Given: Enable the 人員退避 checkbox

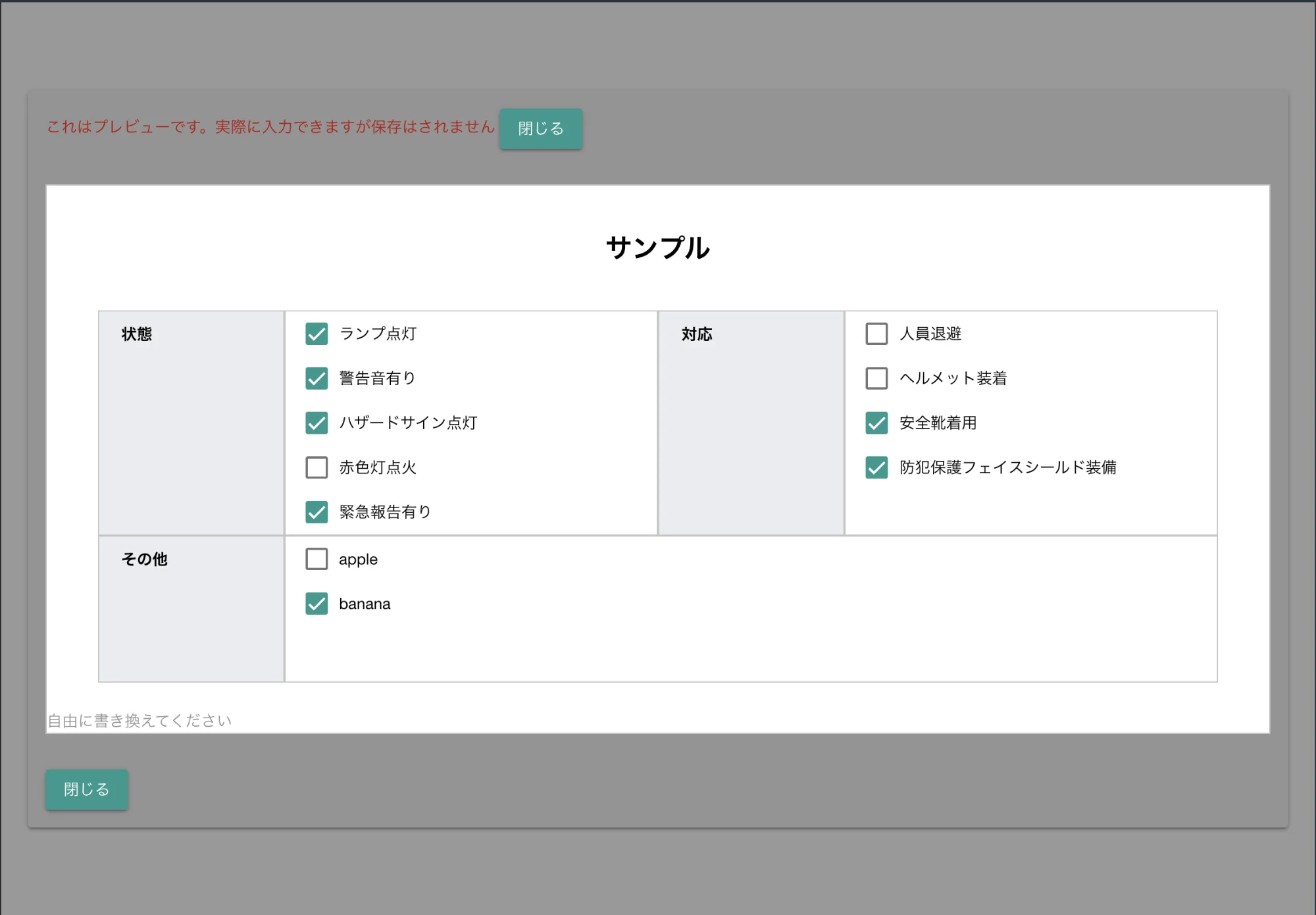Looking at the screenshot, I should (x=876, y=334).
